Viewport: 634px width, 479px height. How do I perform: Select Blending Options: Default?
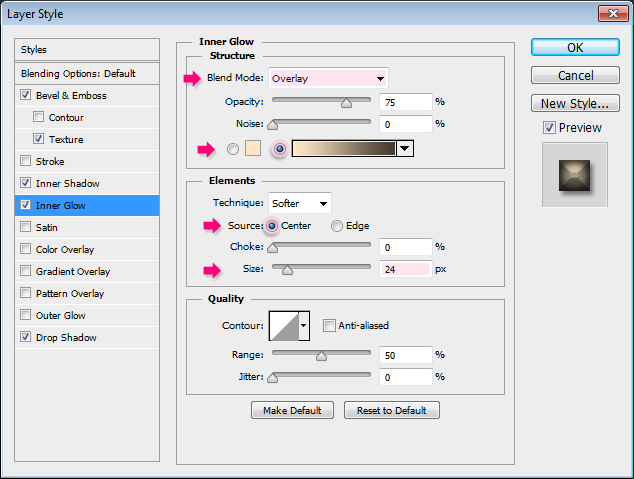(87, 74)
